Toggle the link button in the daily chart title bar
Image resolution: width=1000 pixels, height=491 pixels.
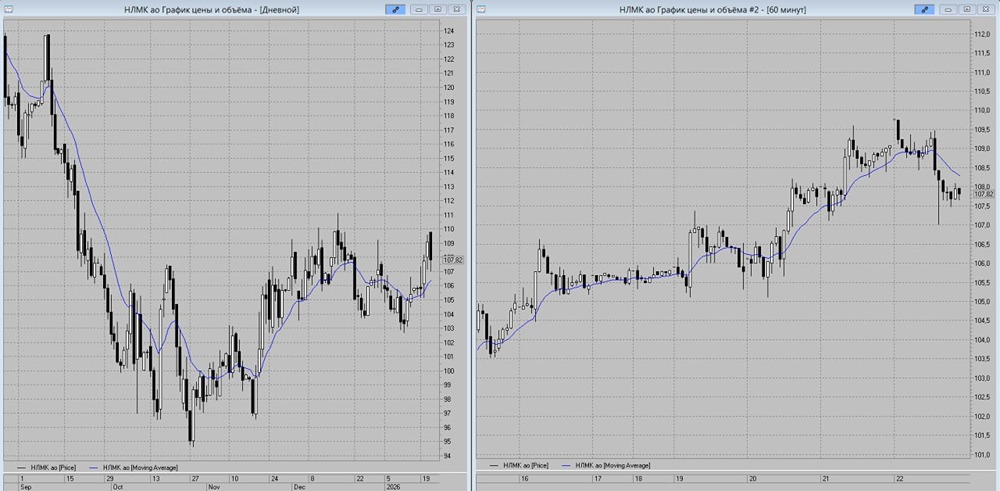[x=395, y=10]
